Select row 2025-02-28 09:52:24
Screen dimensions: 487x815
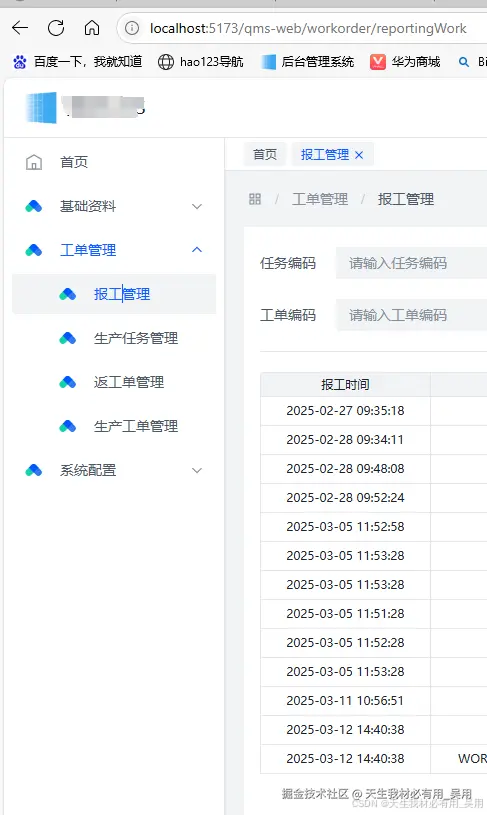click(x=374, y=498)
